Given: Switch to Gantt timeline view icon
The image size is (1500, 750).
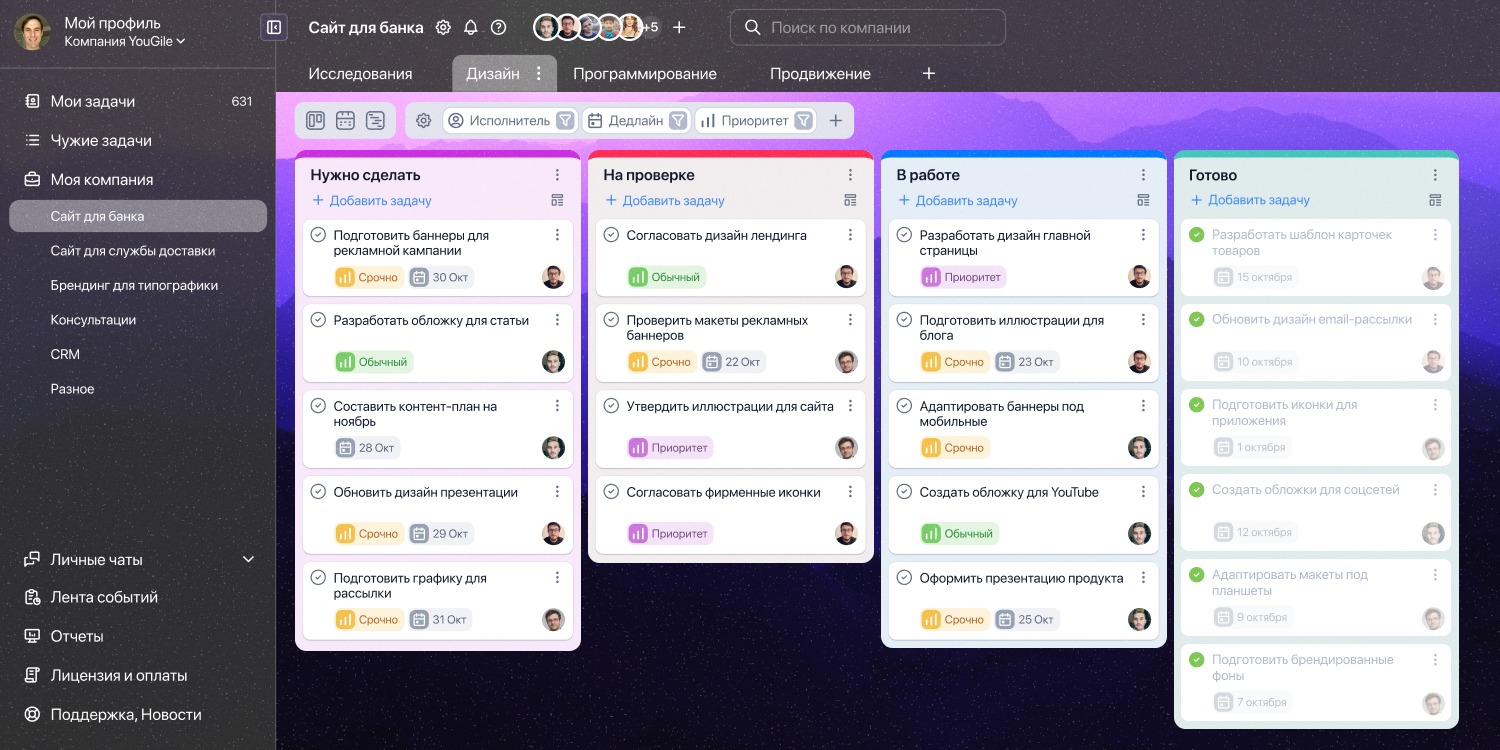Looking at the screenshot, I should (x=375, y=121).
